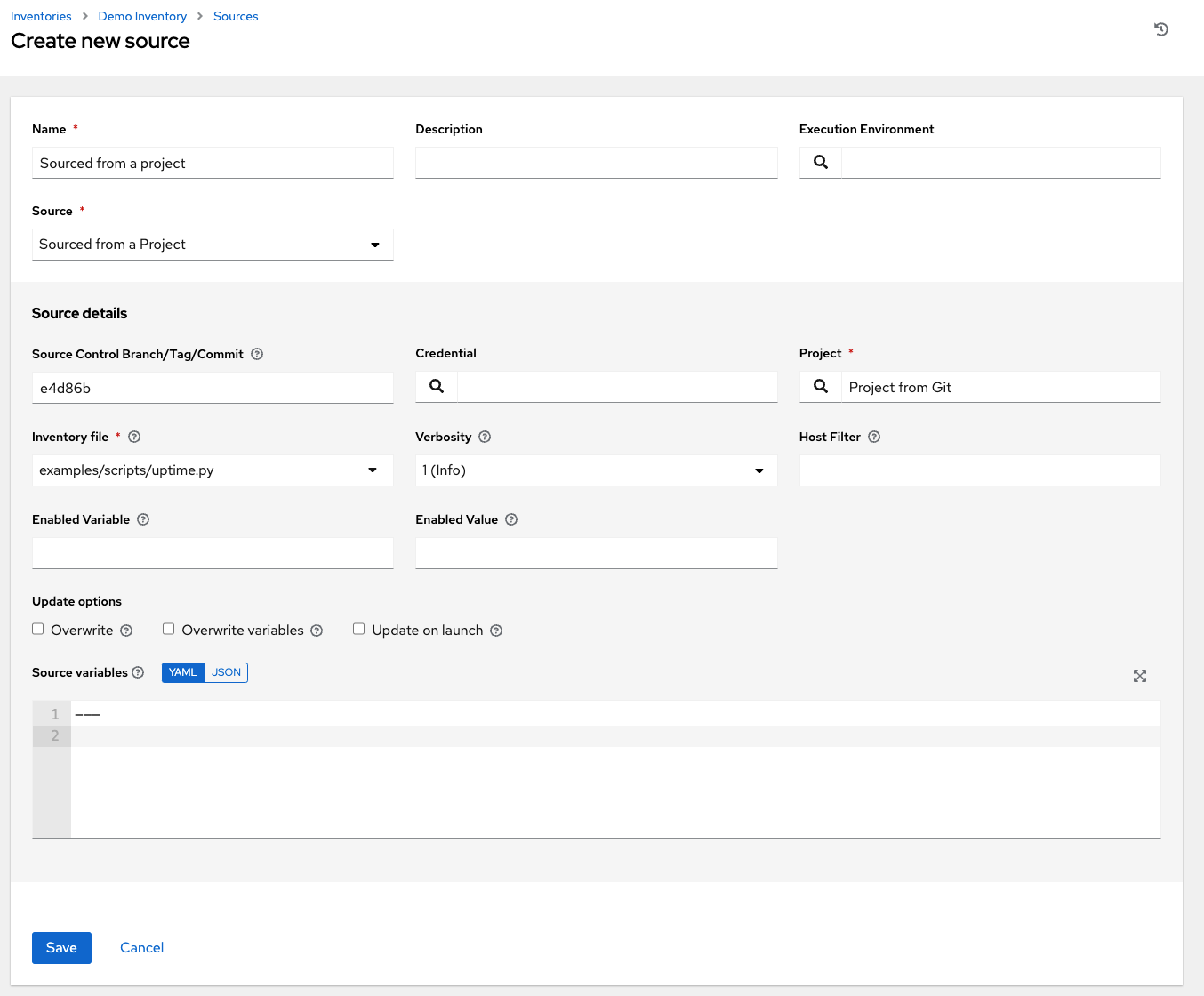This screenshot has width=1204, height=996.
Task: Switch Source variables to JSON format
Action: [x=226, y=672]
